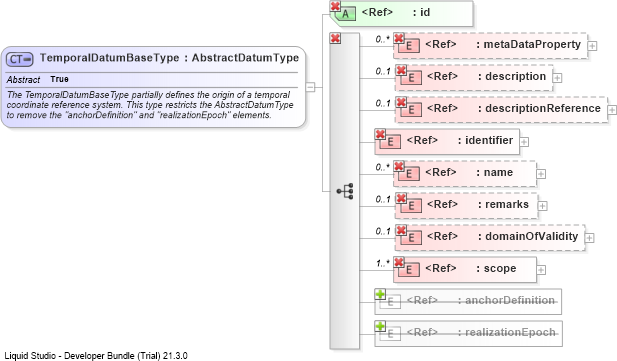Viewport: 617px width, 361px height.
Task: Click the element icon of domainOfValidity
Action: (x=411, y=237)
